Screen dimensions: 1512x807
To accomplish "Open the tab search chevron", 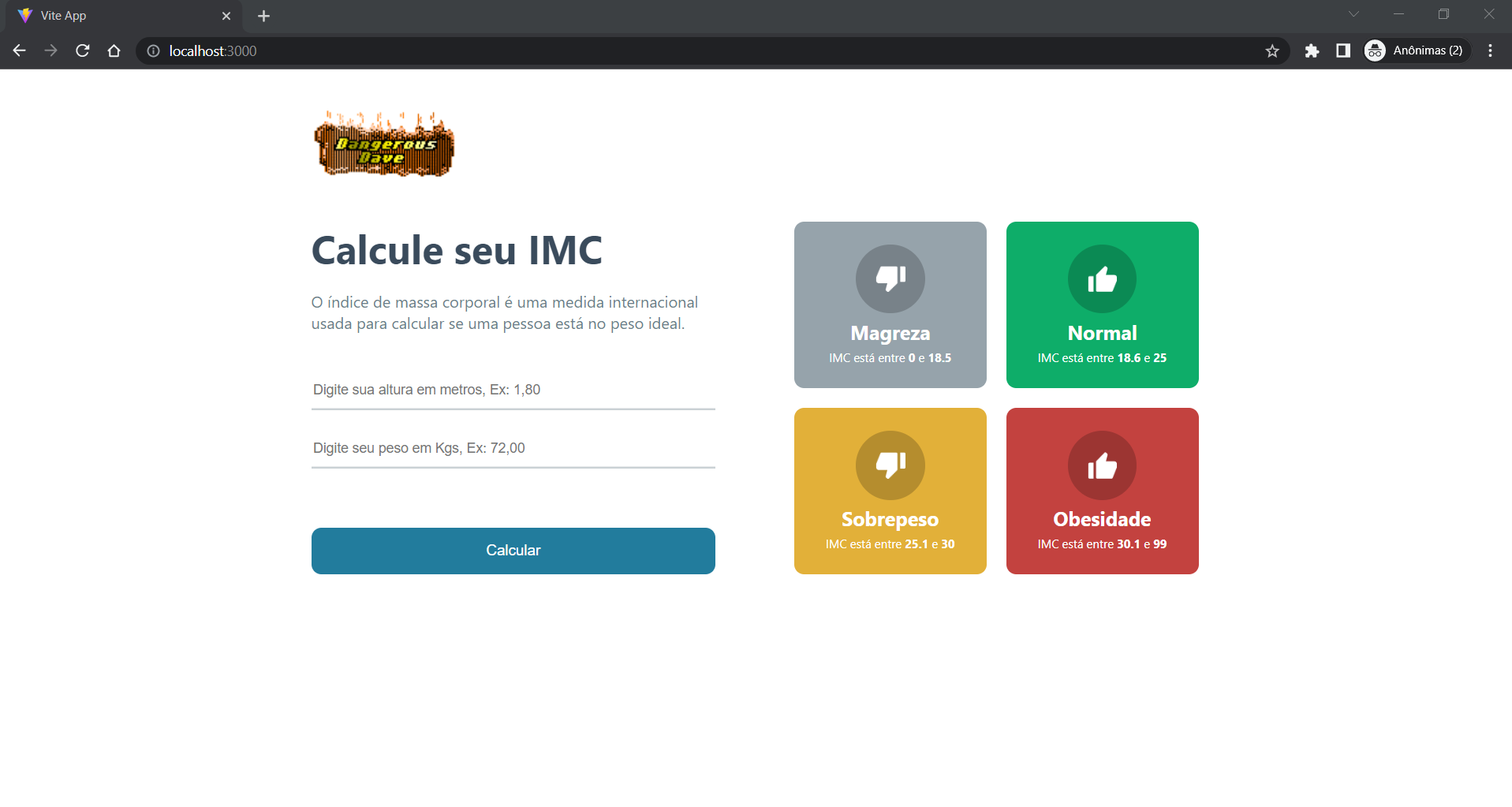I will (x=1353, y=14).
